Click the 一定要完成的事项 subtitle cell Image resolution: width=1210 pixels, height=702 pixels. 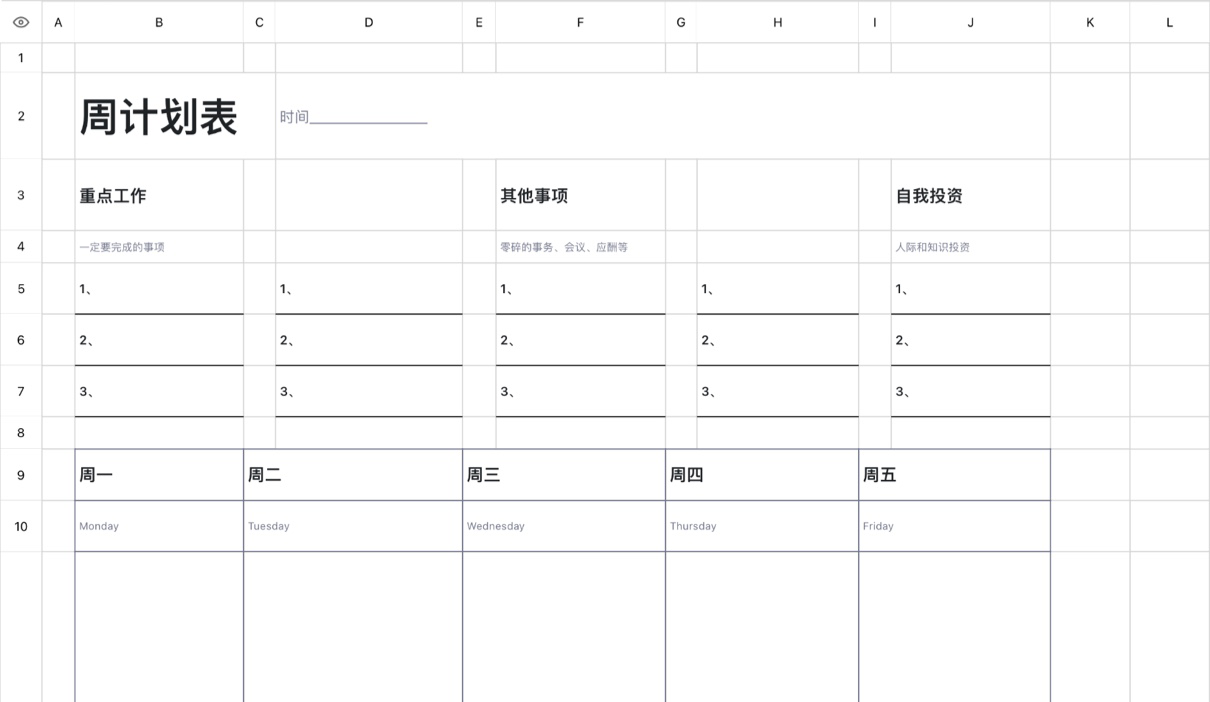point(159,247)
